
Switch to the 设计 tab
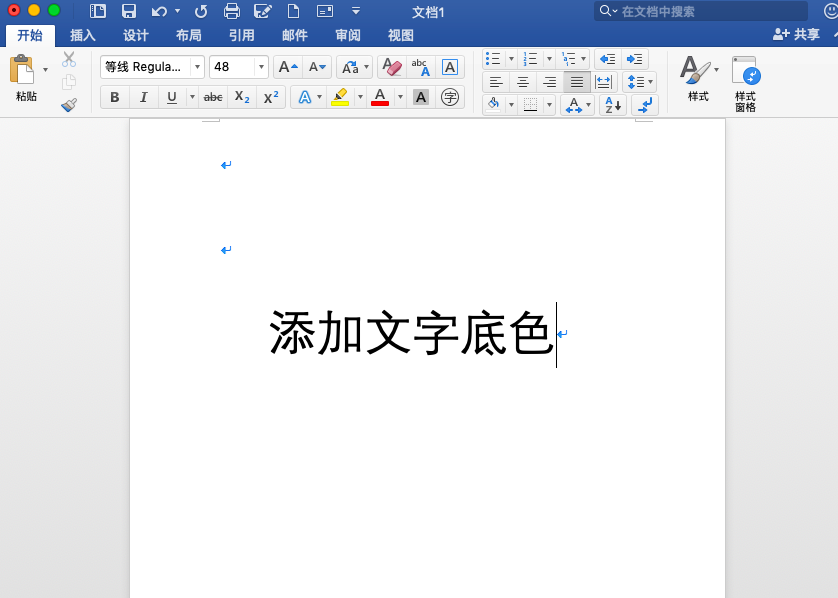[x=136, y=35]
